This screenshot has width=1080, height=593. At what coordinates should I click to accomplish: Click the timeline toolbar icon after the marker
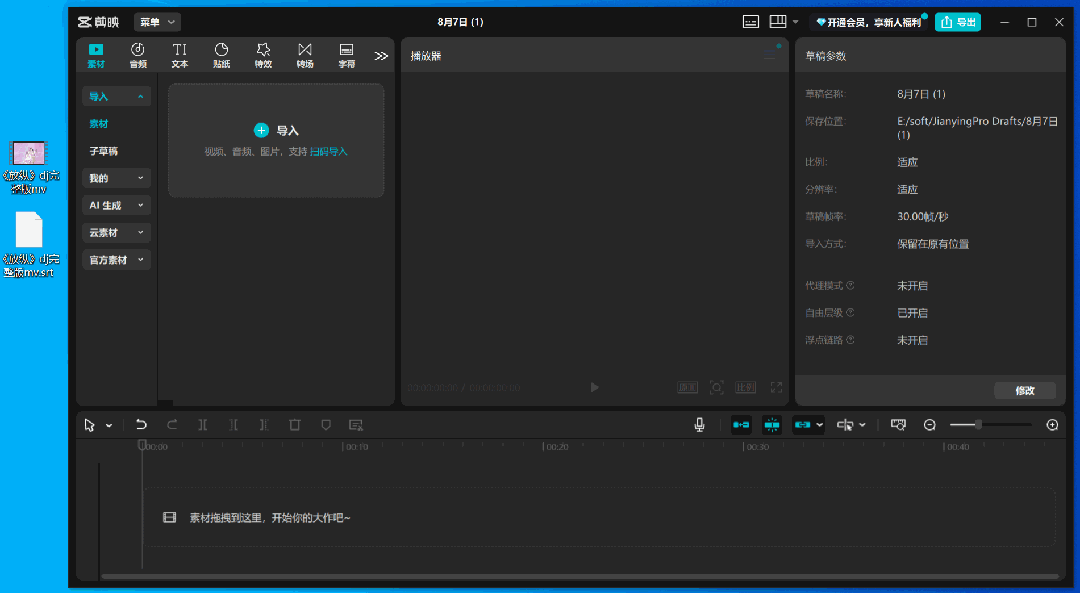pos(356,425)
